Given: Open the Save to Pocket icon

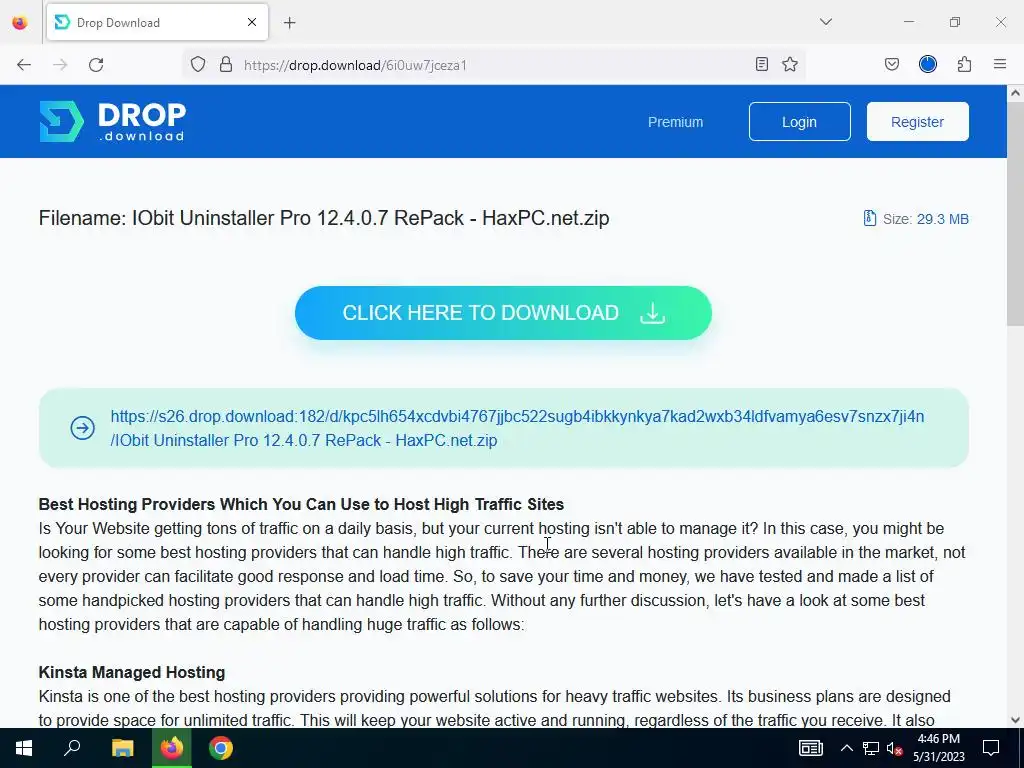Looking at the screenshot, I should pyautogui.click(x=891, y=64).
